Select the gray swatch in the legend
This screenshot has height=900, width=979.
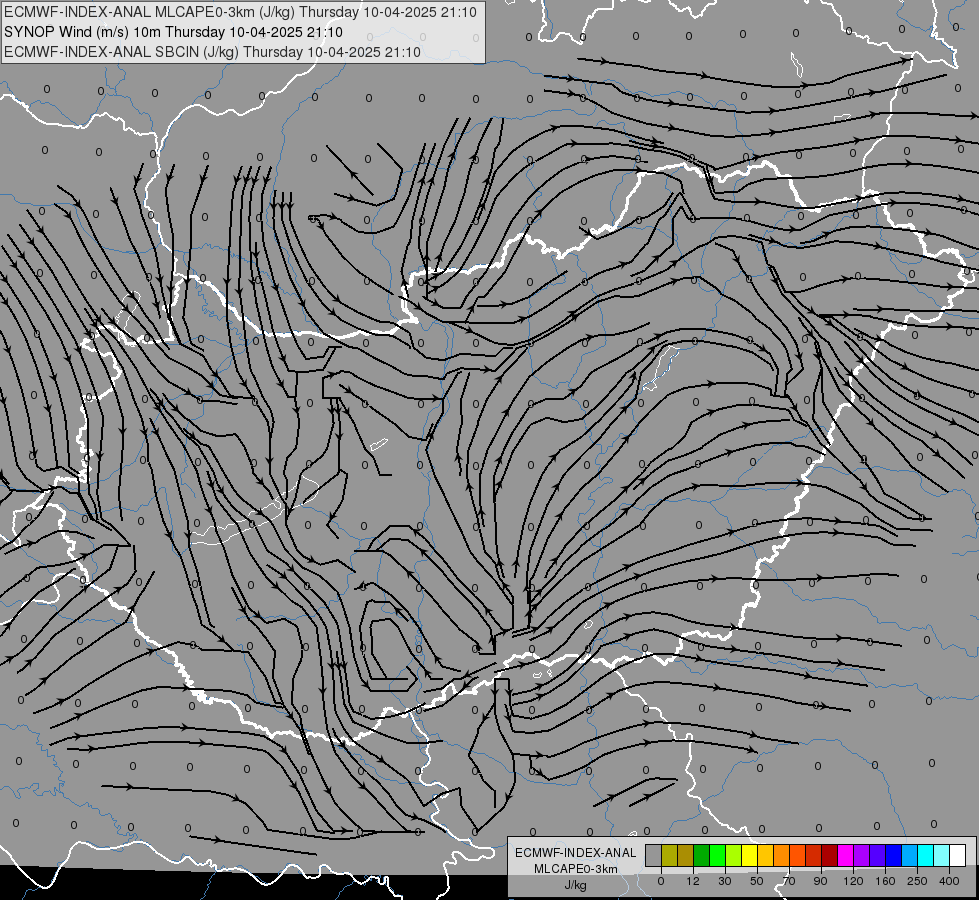[653, 856]
